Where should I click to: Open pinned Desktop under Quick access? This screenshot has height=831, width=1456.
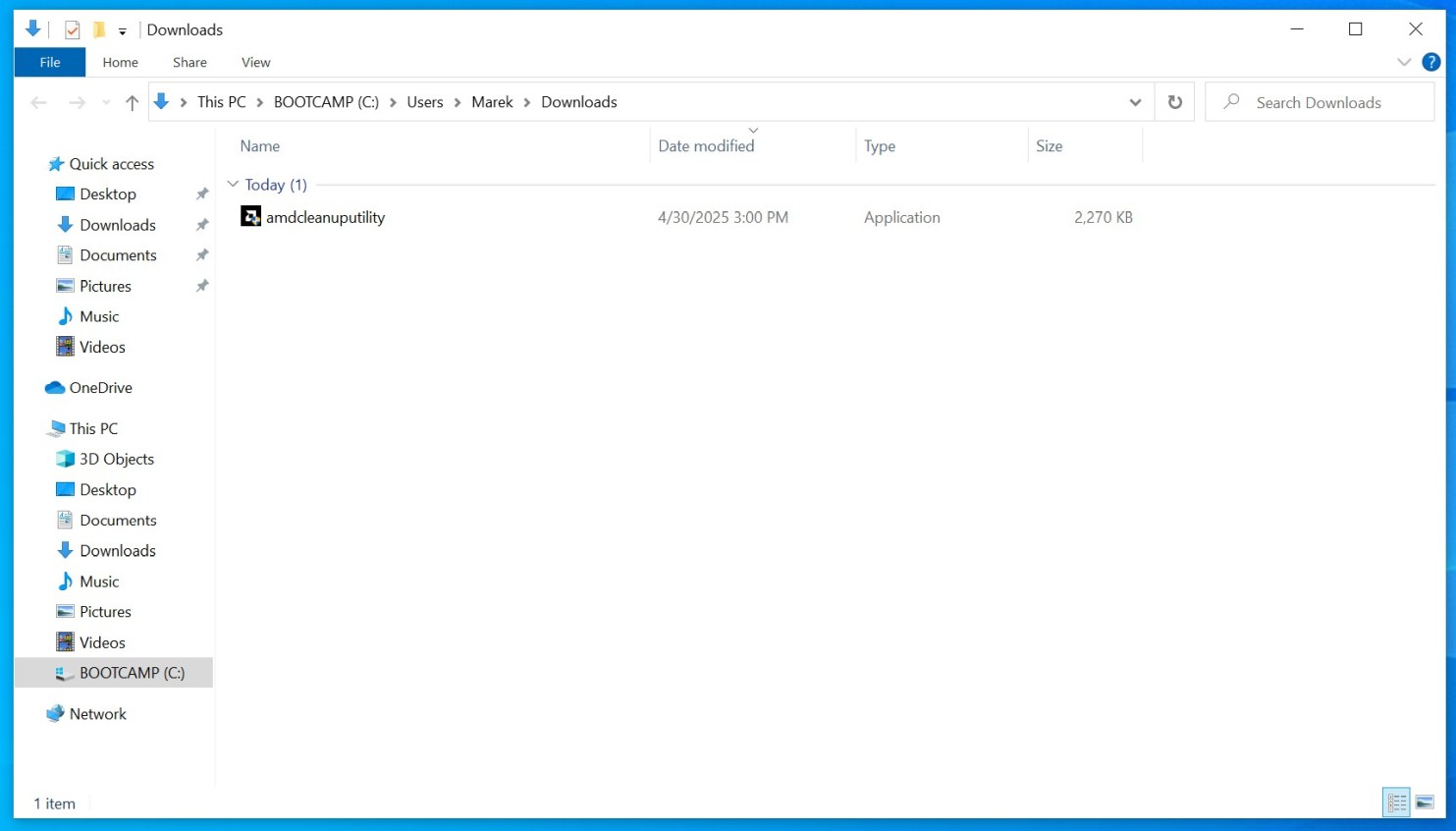pos(108,194)
